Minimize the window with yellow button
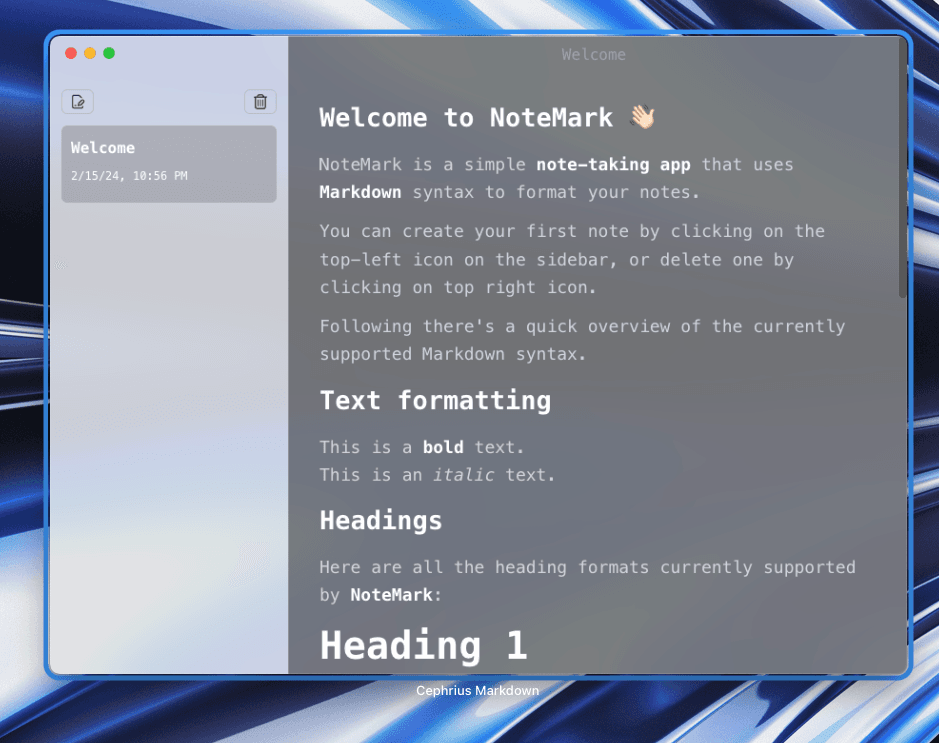Screen dimensions: 939x743 tap(90, 53)
